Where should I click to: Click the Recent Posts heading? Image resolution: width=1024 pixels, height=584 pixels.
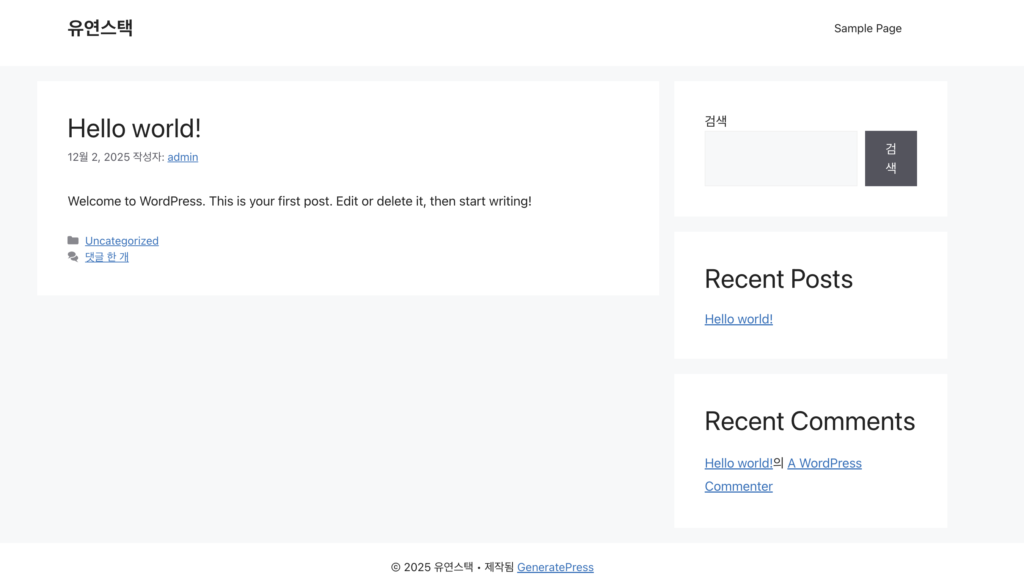(x=778, y=279)
